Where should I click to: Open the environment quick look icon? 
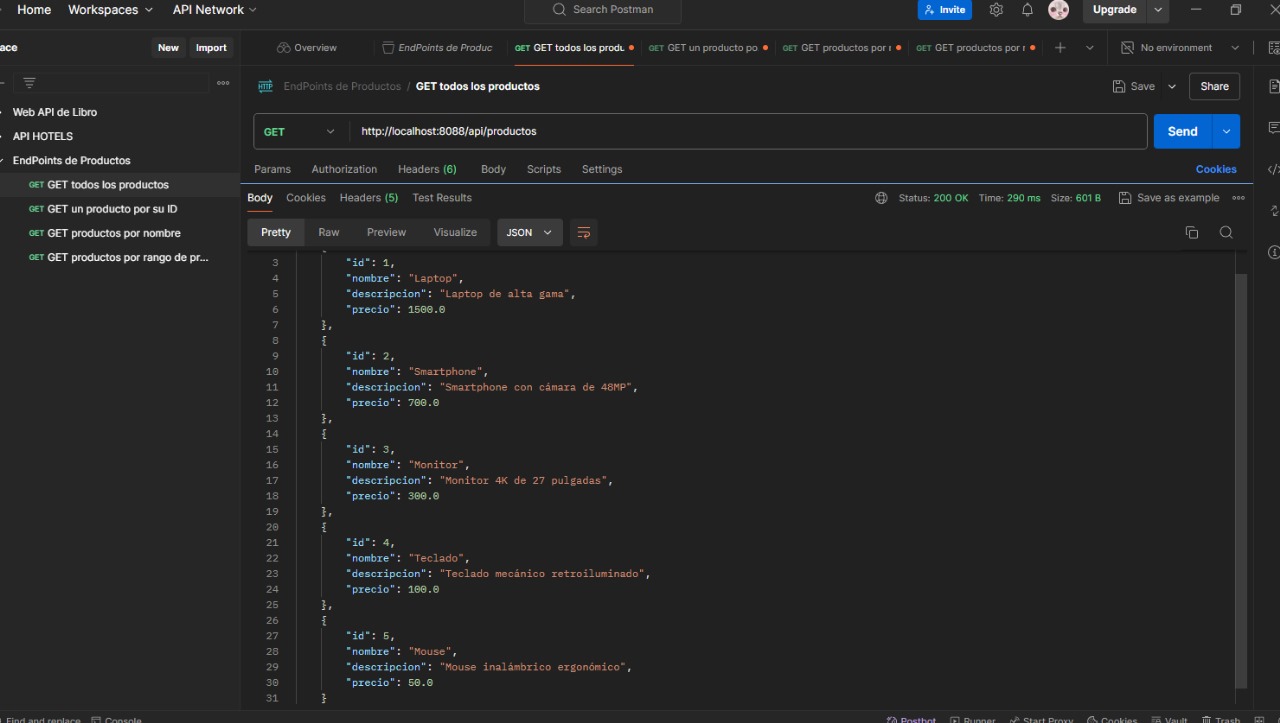[x=1273, y=48]
